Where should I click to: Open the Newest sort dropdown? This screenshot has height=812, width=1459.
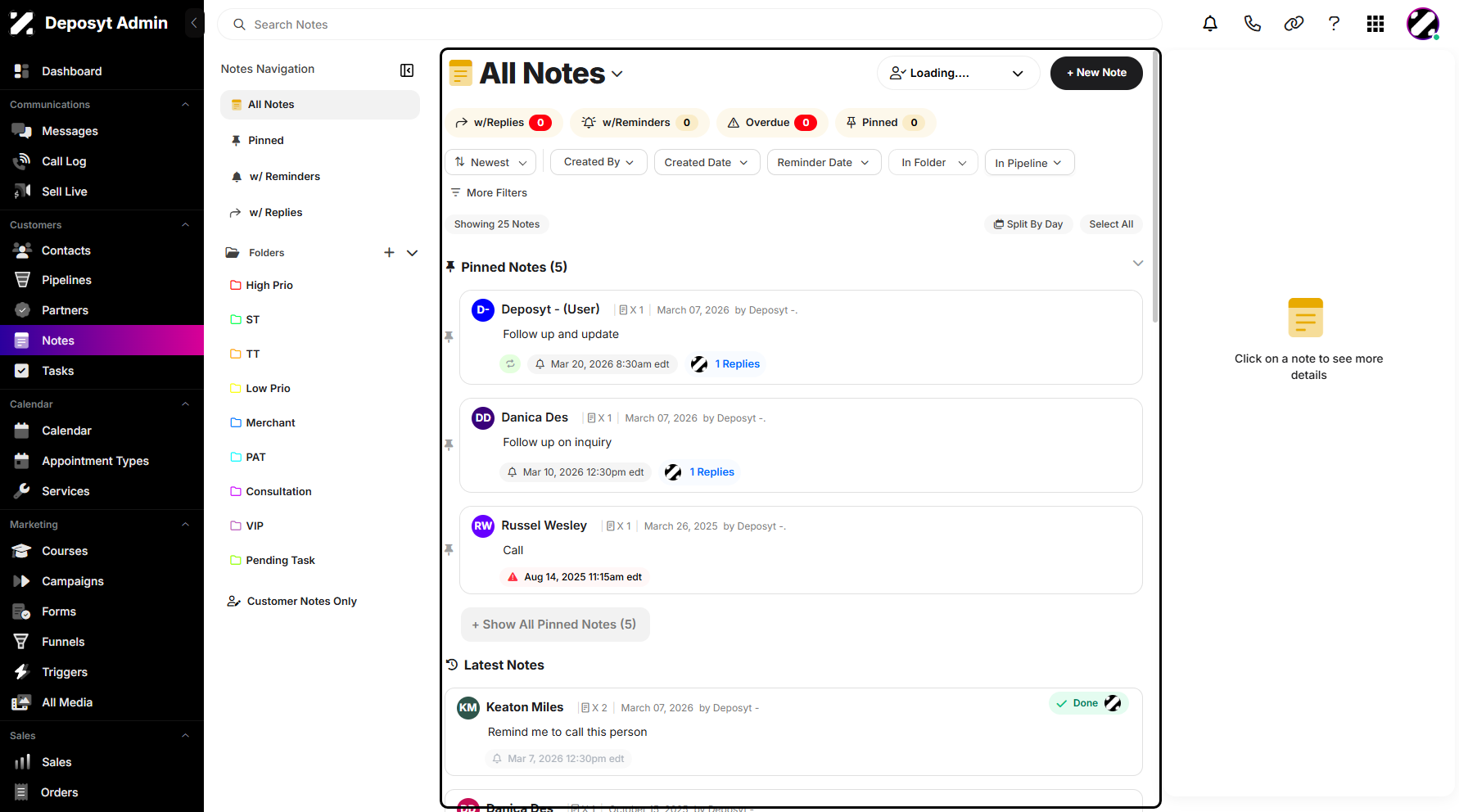(490, 162)
